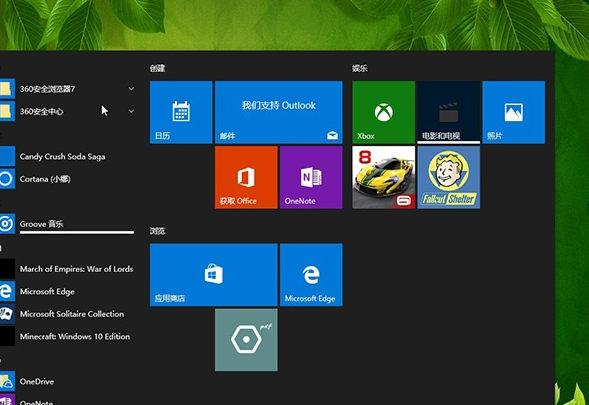Click March of Empires app list icon
Image resolution: width=589 pixels, height=405 pixels.
pyautogui.click(x=7, y=269)
